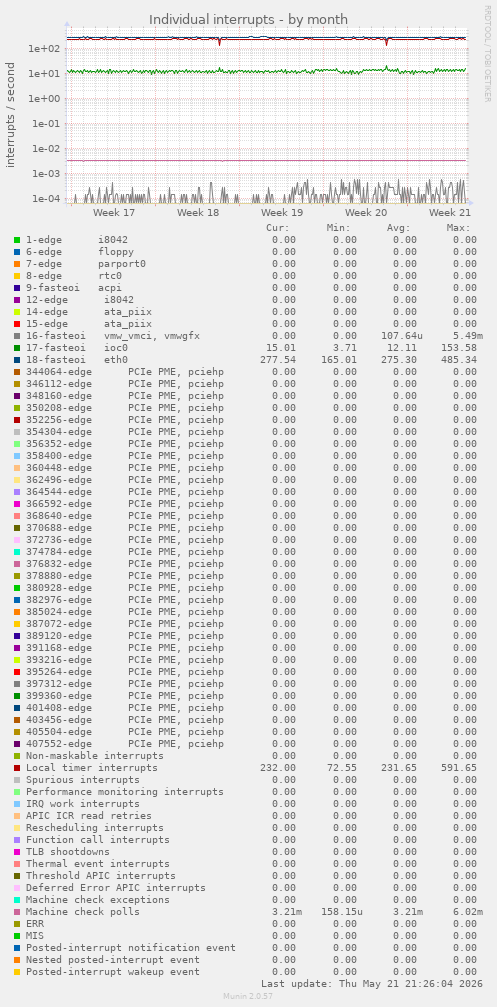Click the RRDTOOL / TOBI OETIKER watermark
497x1007 pixels.
[x=487, y=54]
